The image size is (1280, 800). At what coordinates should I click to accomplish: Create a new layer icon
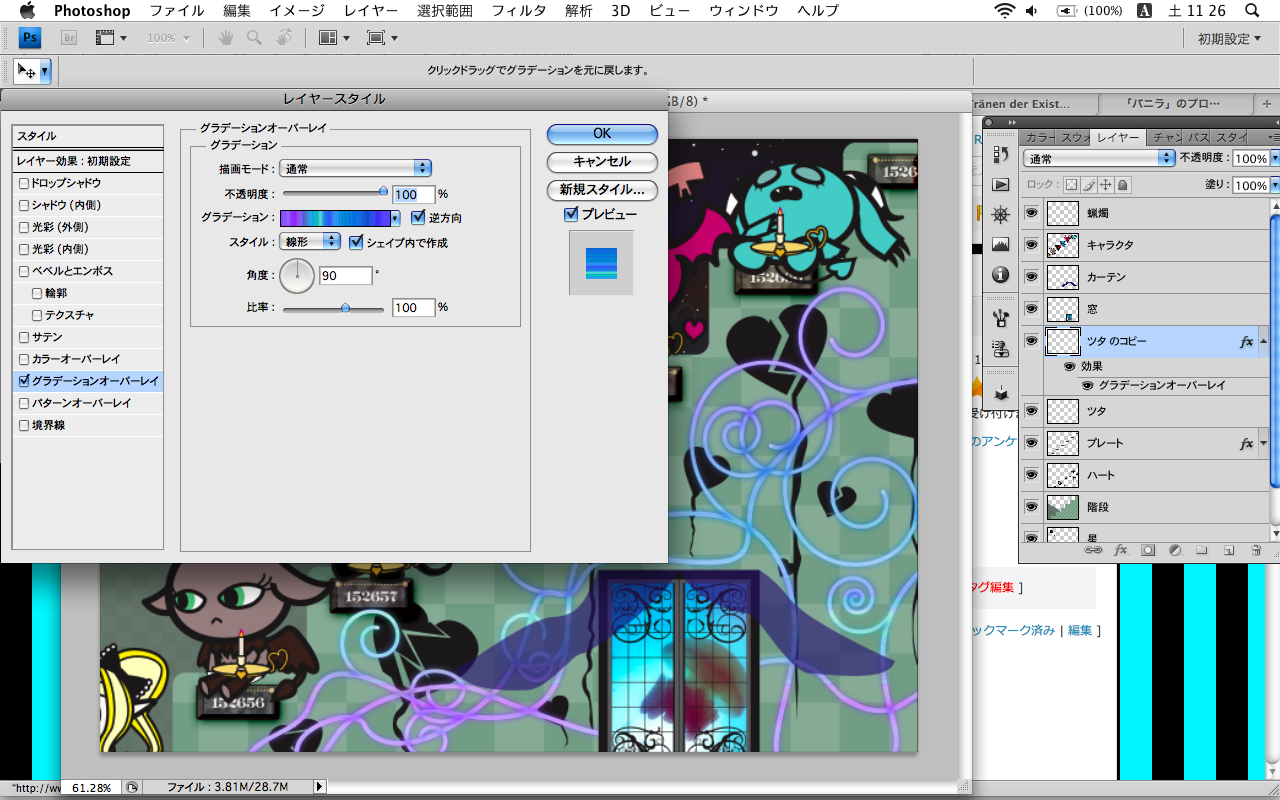(x=1229, y=550)
